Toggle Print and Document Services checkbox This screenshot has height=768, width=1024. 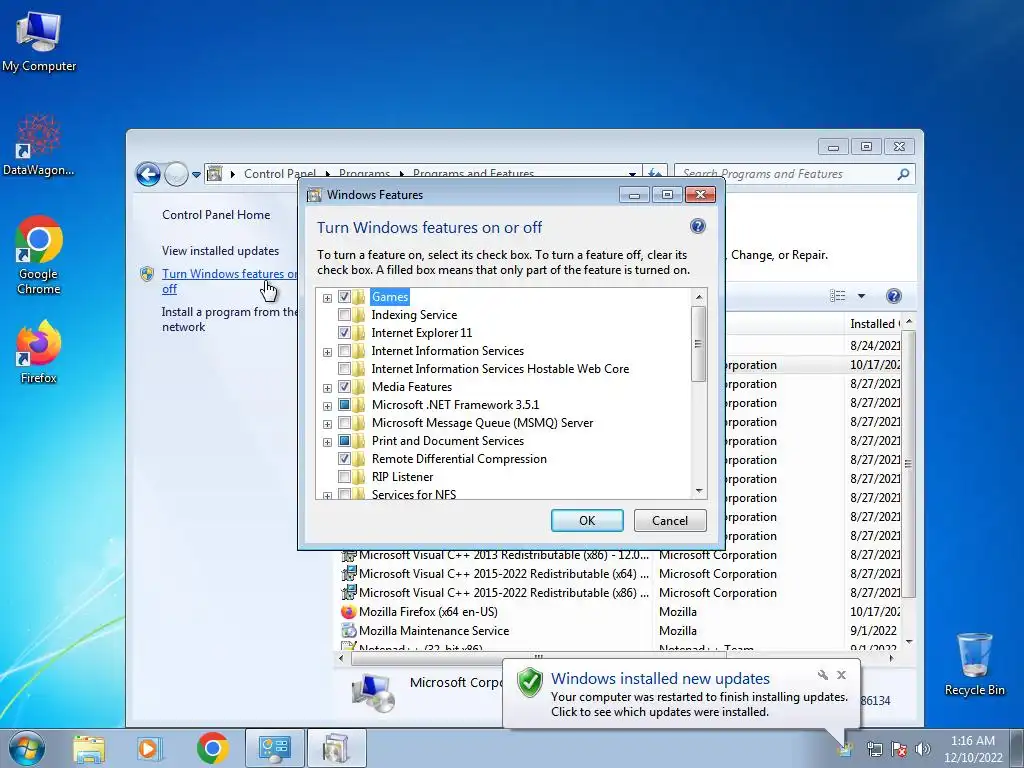pos(344,441)
